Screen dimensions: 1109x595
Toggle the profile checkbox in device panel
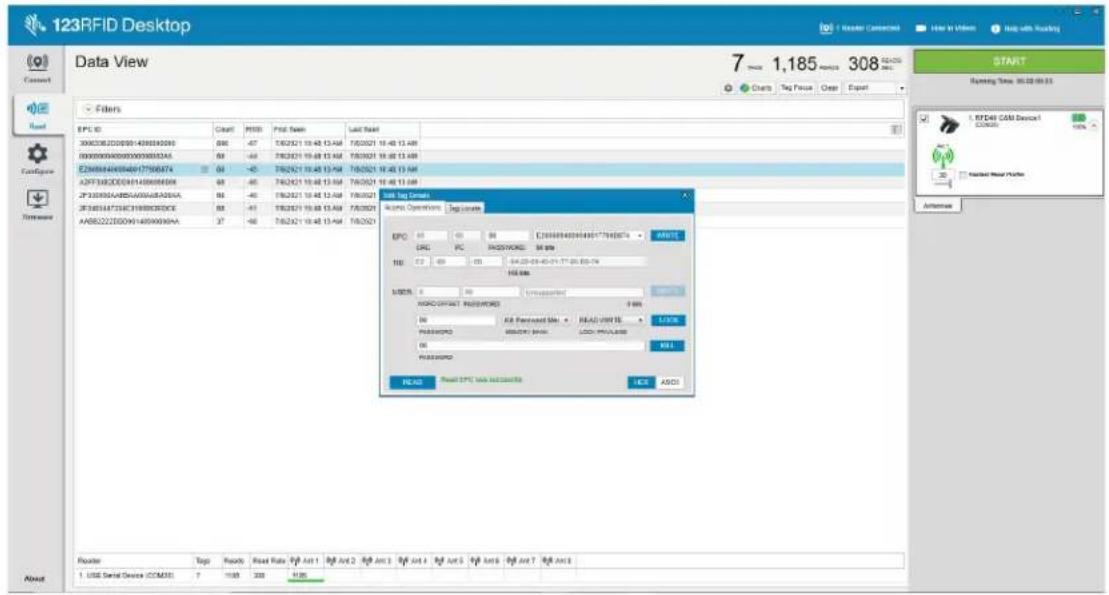pos(963,175)
